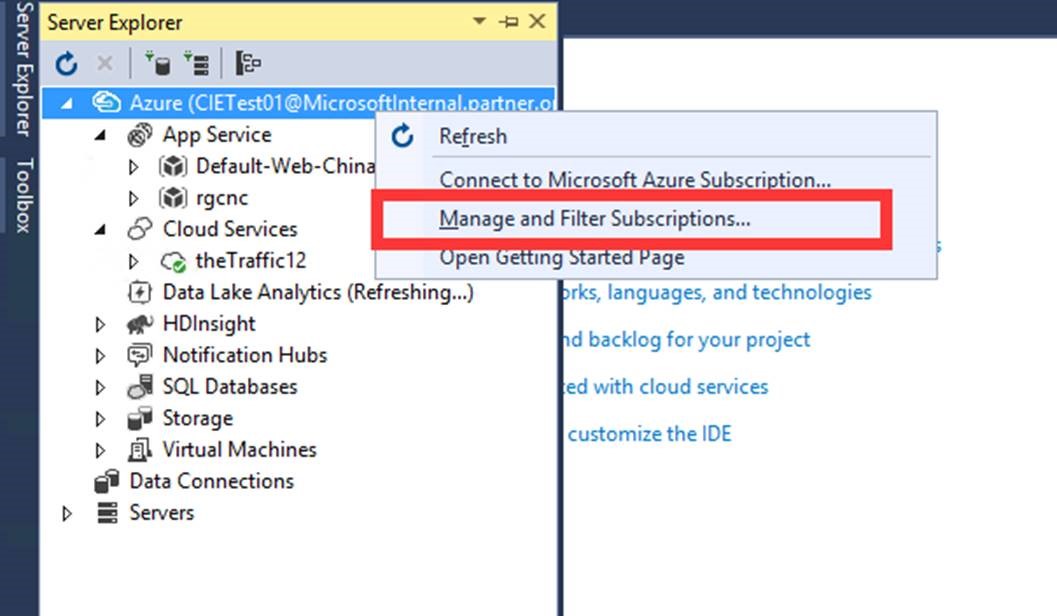Image resolution: width=1057 pixels, height=616 pixels.
Task: Click the services tree diagram toolbar icon
Action: click(x=247, y=64)
